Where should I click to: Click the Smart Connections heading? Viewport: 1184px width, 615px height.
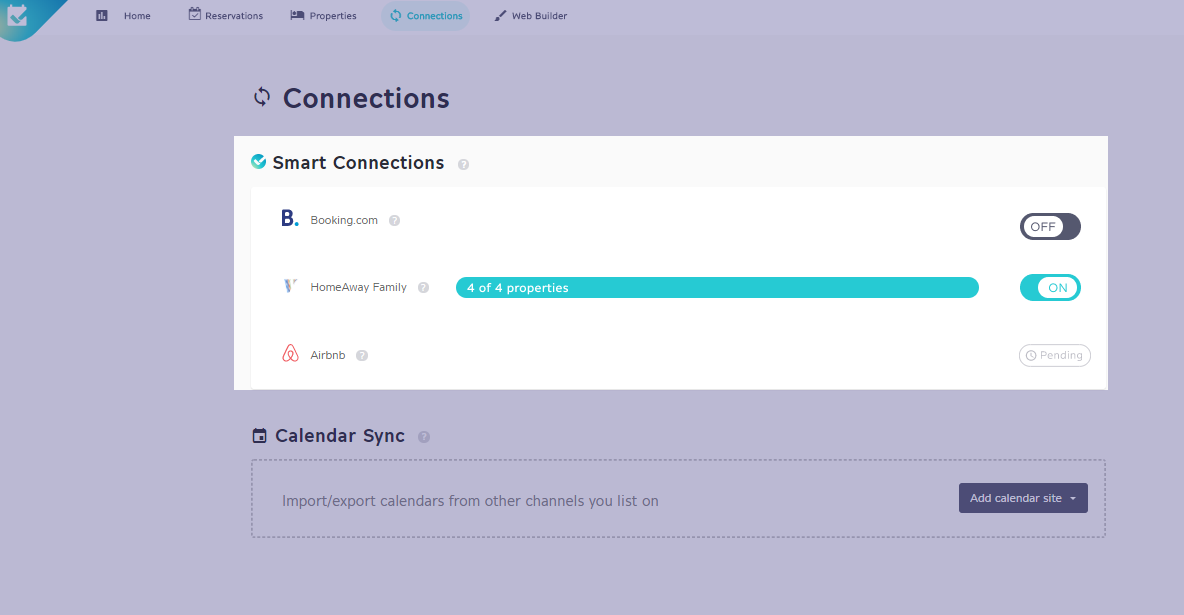(x=358, y=162)
